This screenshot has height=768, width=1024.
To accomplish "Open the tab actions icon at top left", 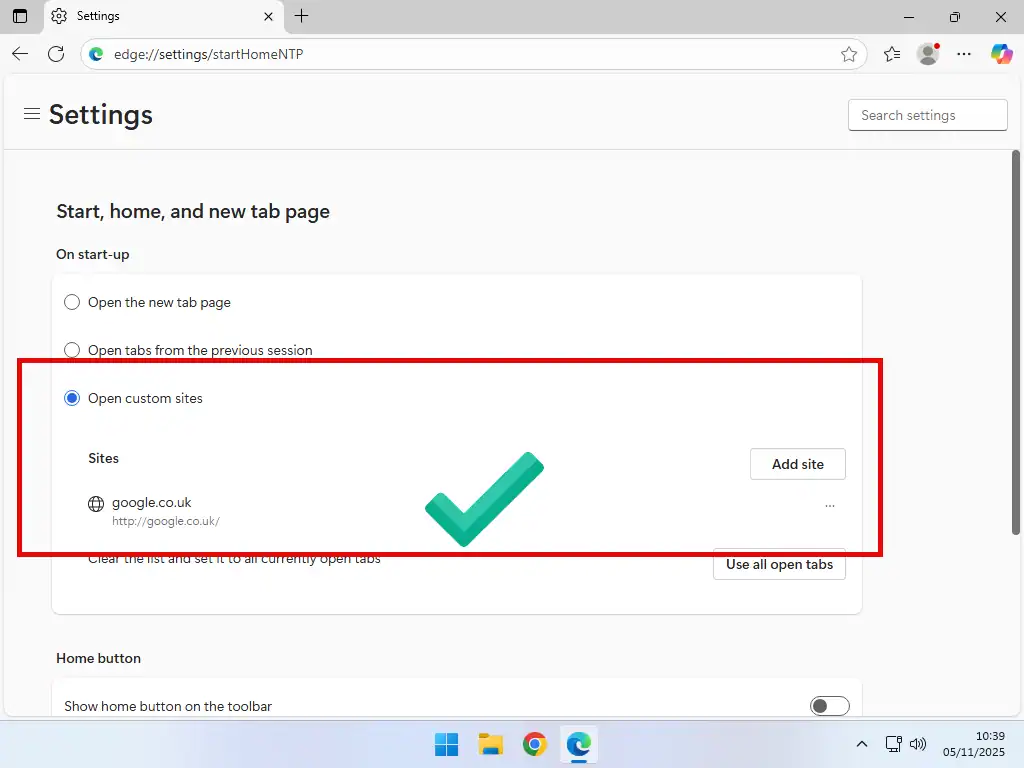I will [x=20, y=16].
